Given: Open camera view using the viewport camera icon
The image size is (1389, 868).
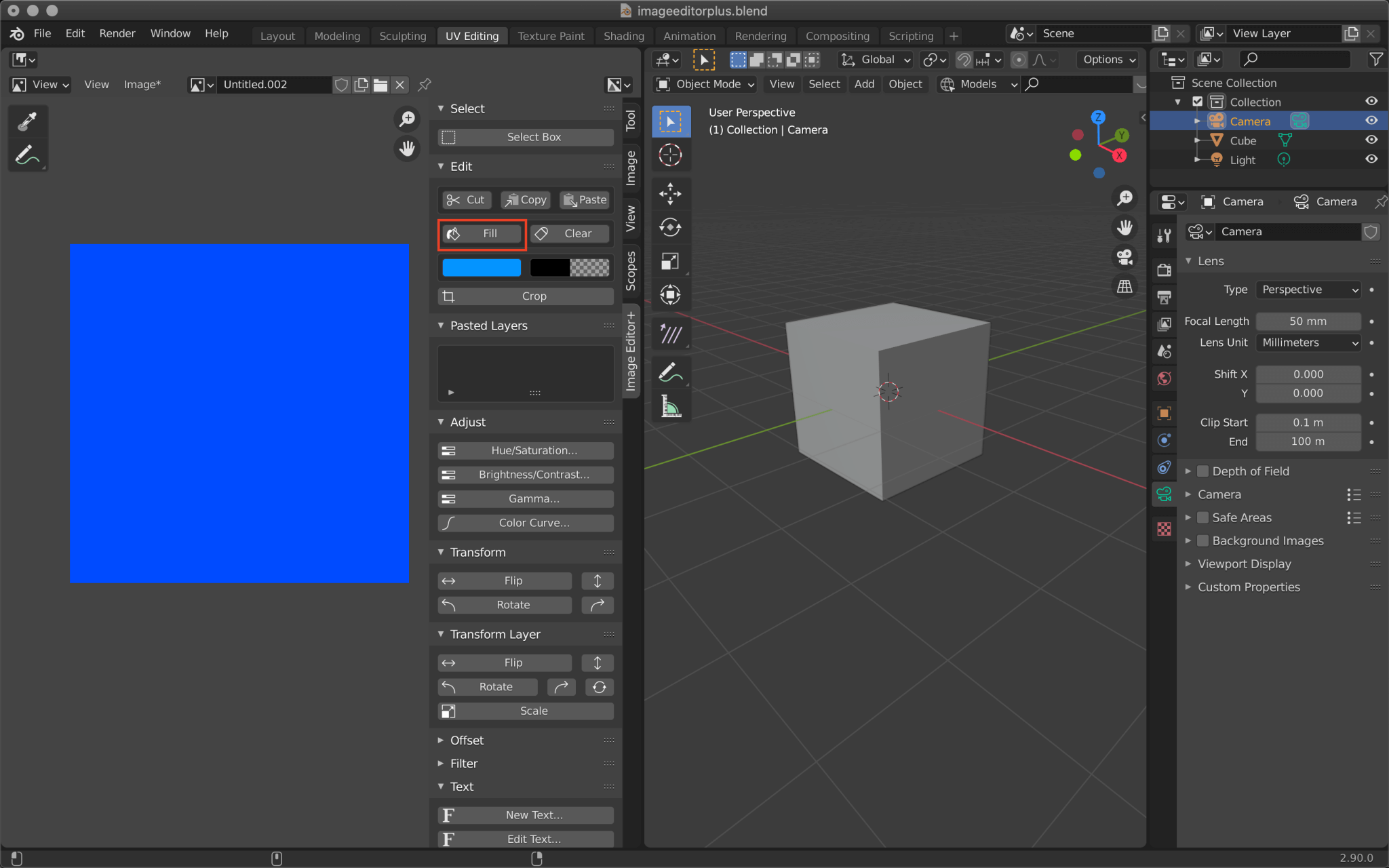Looking at the screenshot, I should pyautogui.click(x=1124, y=256).
